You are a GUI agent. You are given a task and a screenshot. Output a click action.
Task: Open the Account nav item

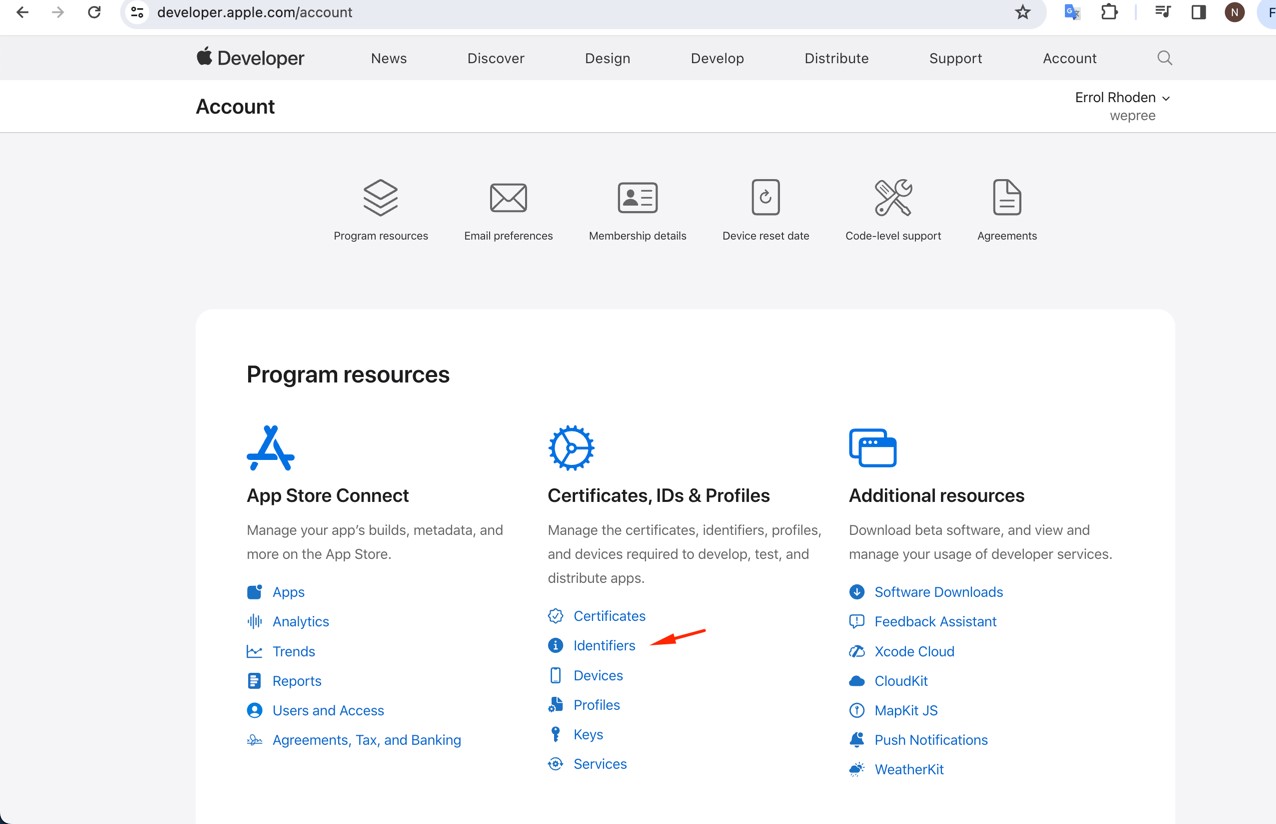pyautogui.click(x=1069, y=58)
